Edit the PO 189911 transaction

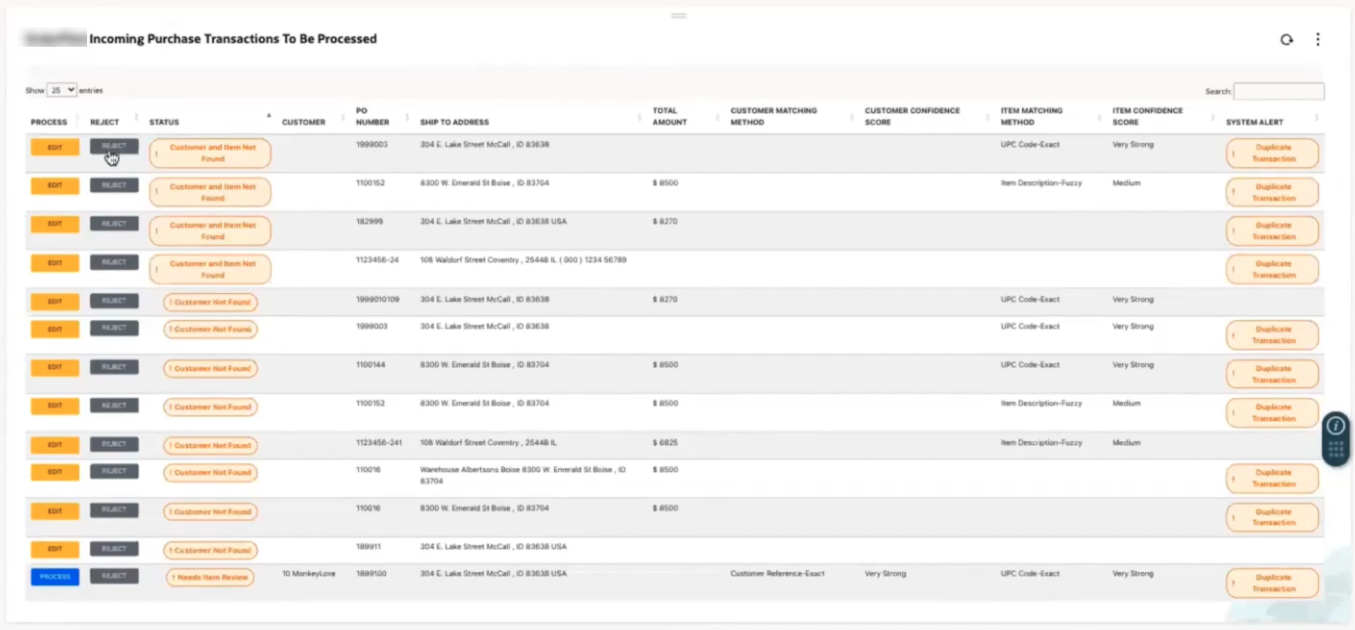(x=55, y=550)
